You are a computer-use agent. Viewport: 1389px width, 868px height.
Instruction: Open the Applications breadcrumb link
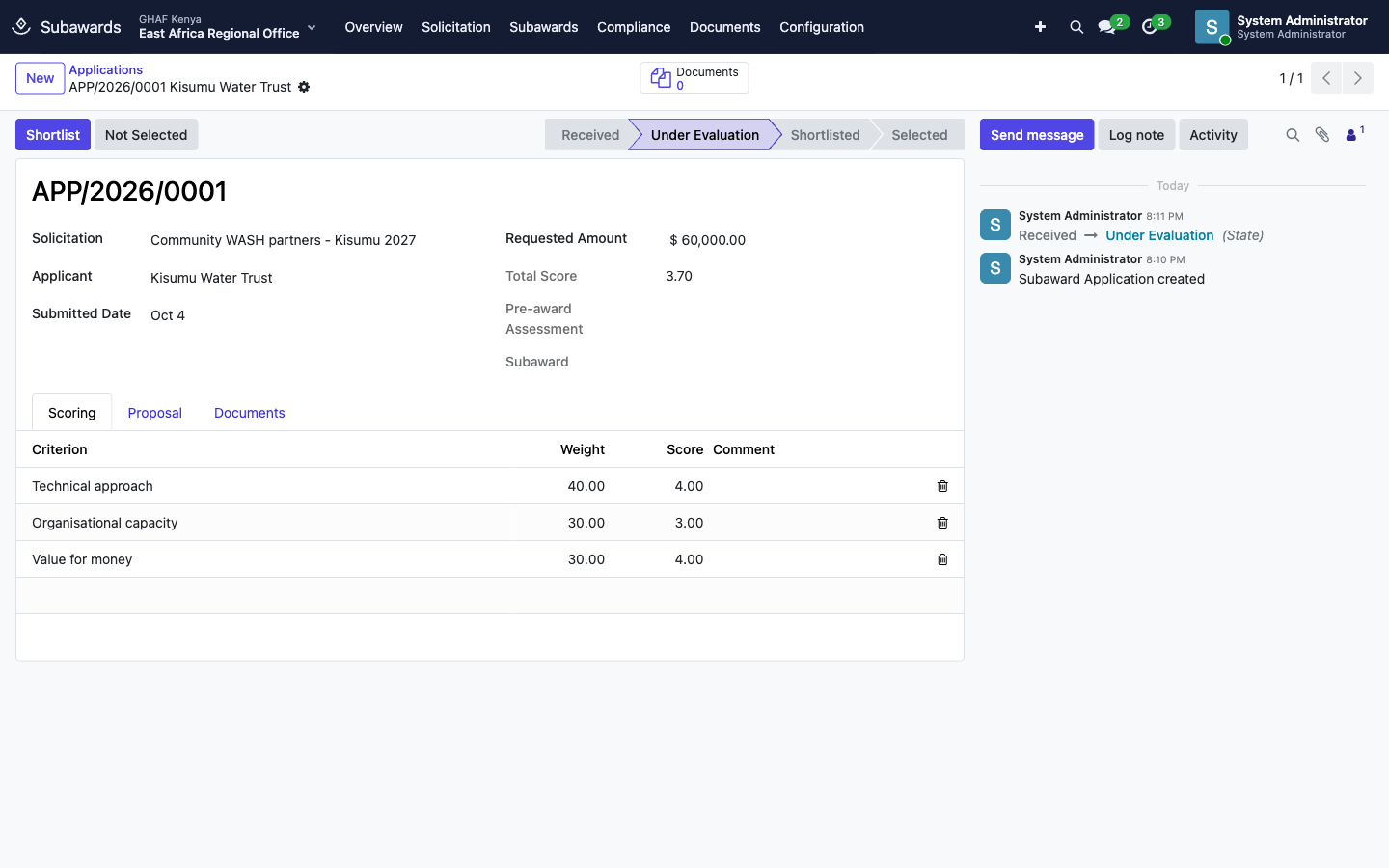[106, 69]
